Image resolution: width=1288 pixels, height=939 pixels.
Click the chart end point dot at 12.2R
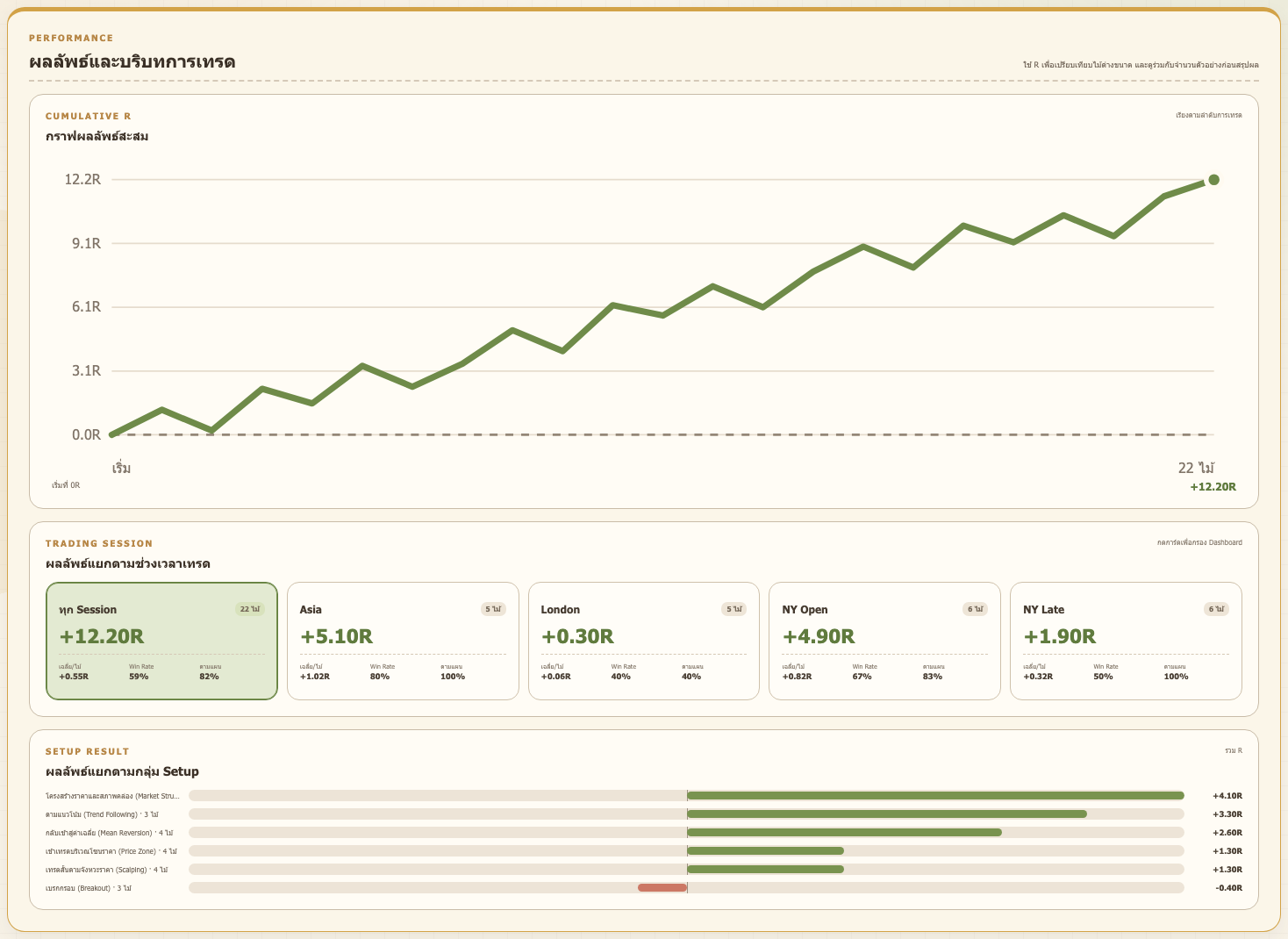point(1213,180)
